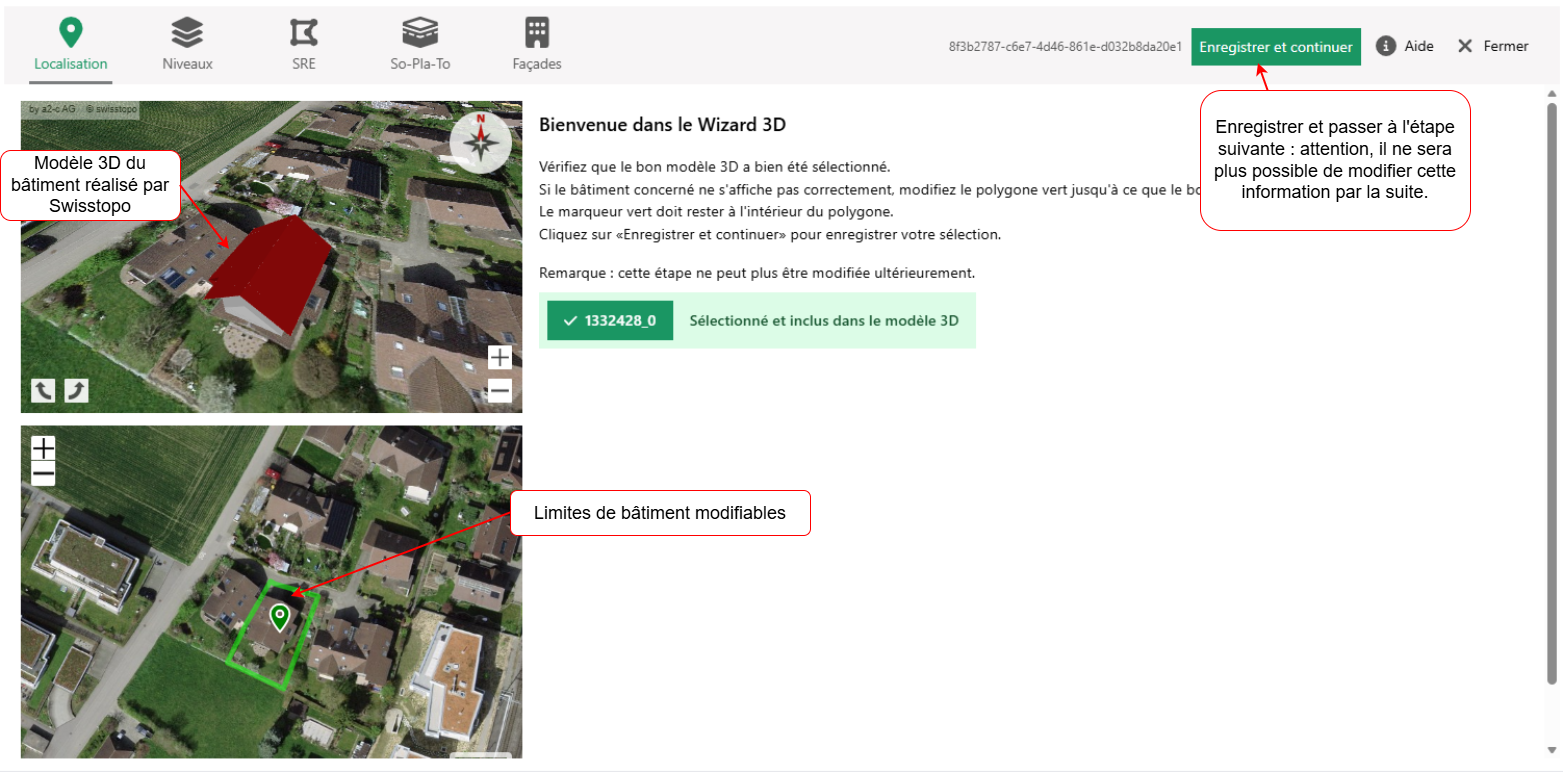Screen dimensions: 1564x774
Task: Open the SRE tab
Action: pyautogui.click(x=304, y=45)
